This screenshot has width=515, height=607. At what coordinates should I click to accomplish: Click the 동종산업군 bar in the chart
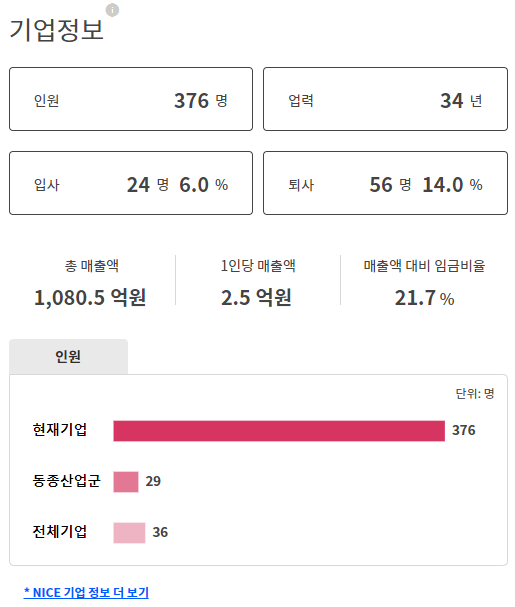126,482
